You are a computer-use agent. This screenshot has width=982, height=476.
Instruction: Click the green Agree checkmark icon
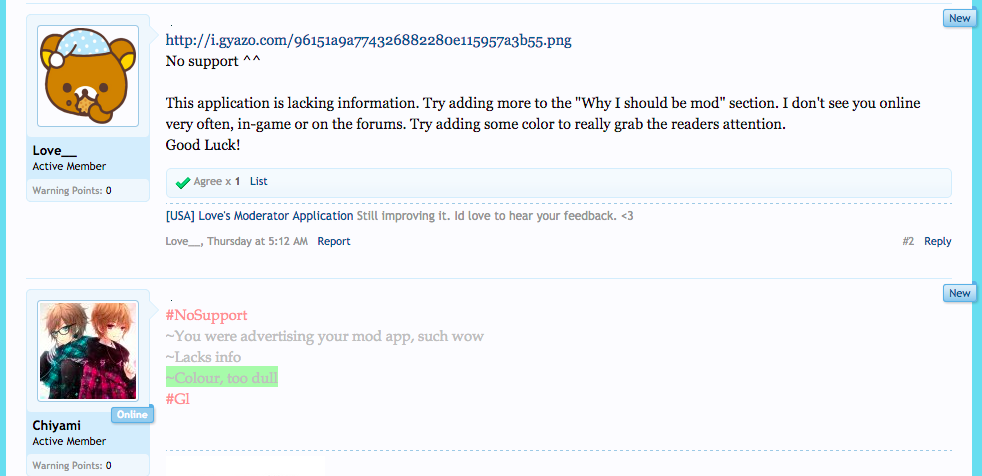pyautogui.click(x=183, y=182)
